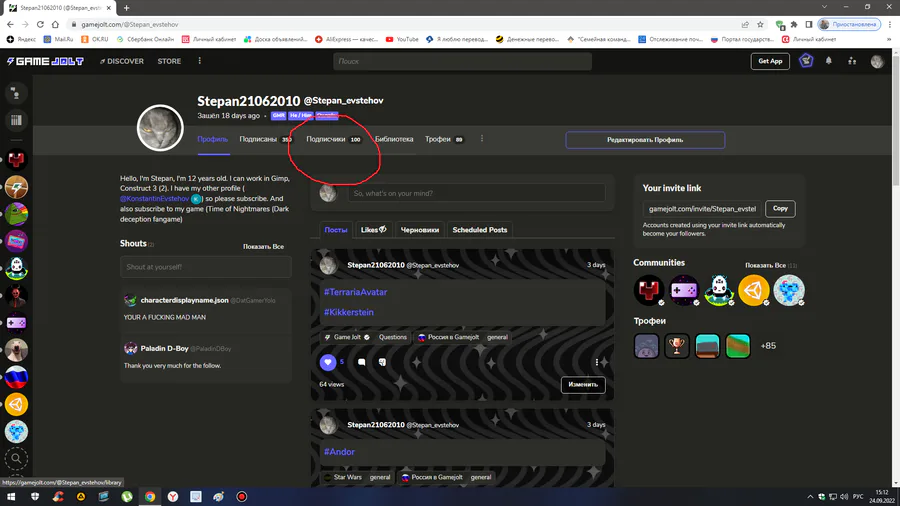
Task: Open the sidebar discover communities search icon
Action: pos(16,458)
